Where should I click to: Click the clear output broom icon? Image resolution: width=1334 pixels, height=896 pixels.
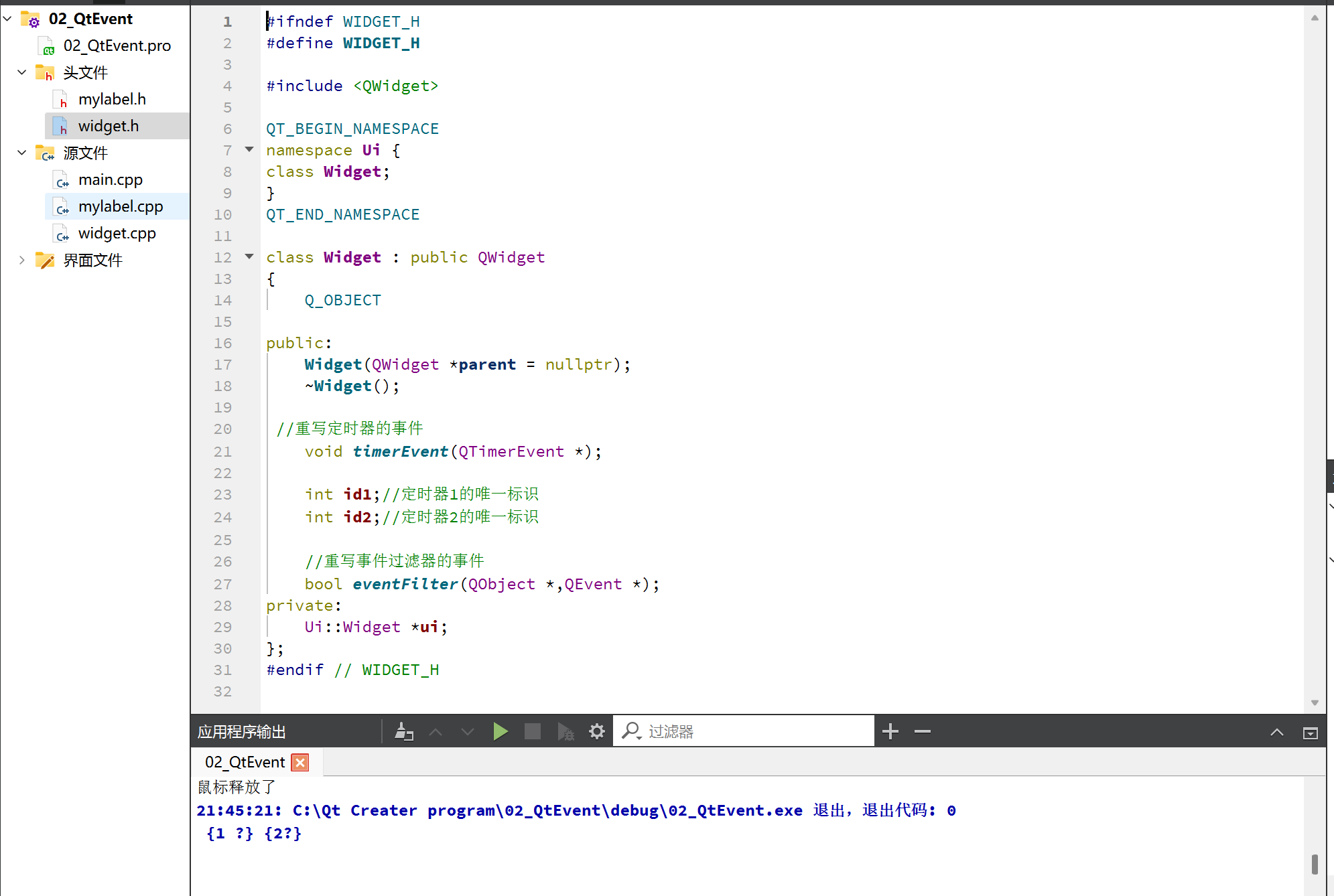pos(404,731)
